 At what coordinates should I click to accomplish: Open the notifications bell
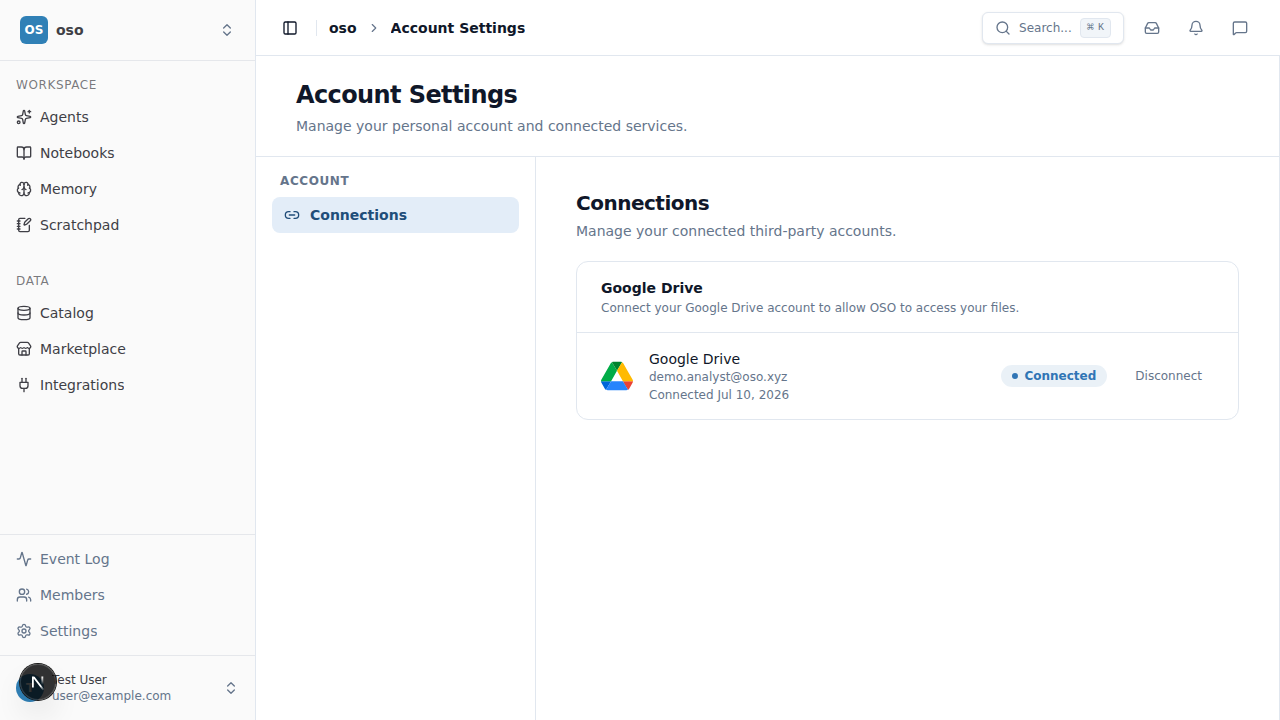click(x=1196, y=28)
